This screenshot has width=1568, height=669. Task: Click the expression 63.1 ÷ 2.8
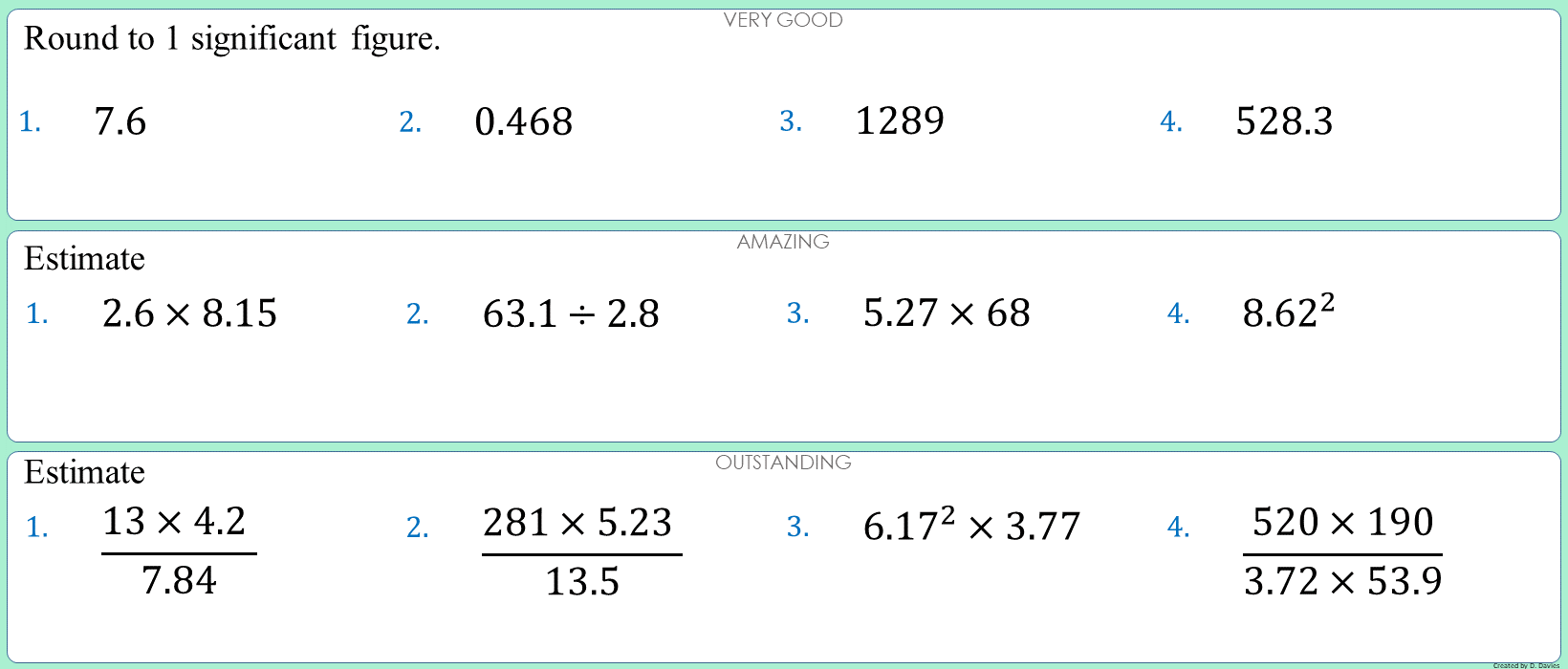[571, 313]
